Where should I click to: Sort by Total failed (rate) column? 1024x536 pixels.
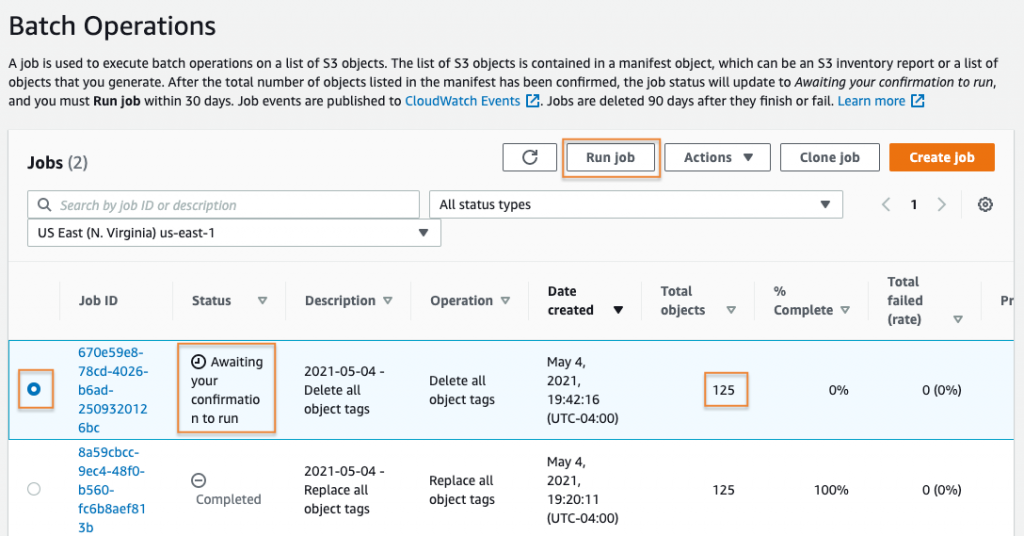click(x=957, y=319)
